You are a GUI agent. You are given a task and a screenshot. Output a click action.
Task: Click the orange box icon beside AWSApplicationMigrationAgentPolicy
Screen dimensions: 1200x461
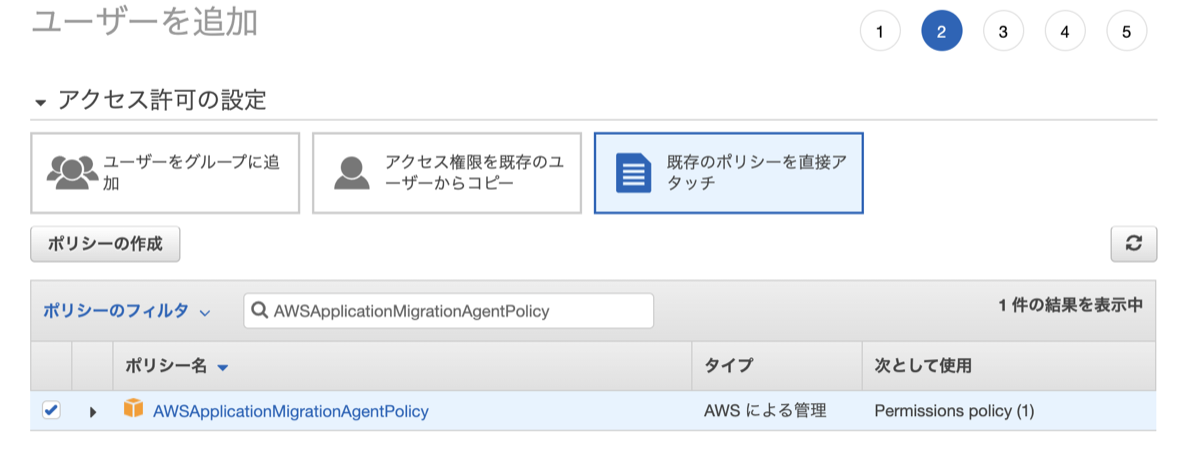[x=134, y=410]
